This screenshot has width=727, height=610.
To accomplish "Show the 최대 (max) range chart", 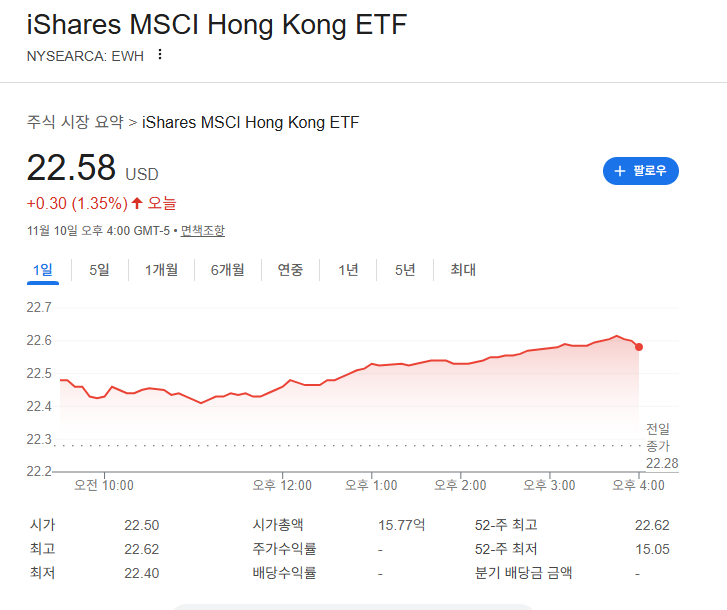I will click(463, 270).
